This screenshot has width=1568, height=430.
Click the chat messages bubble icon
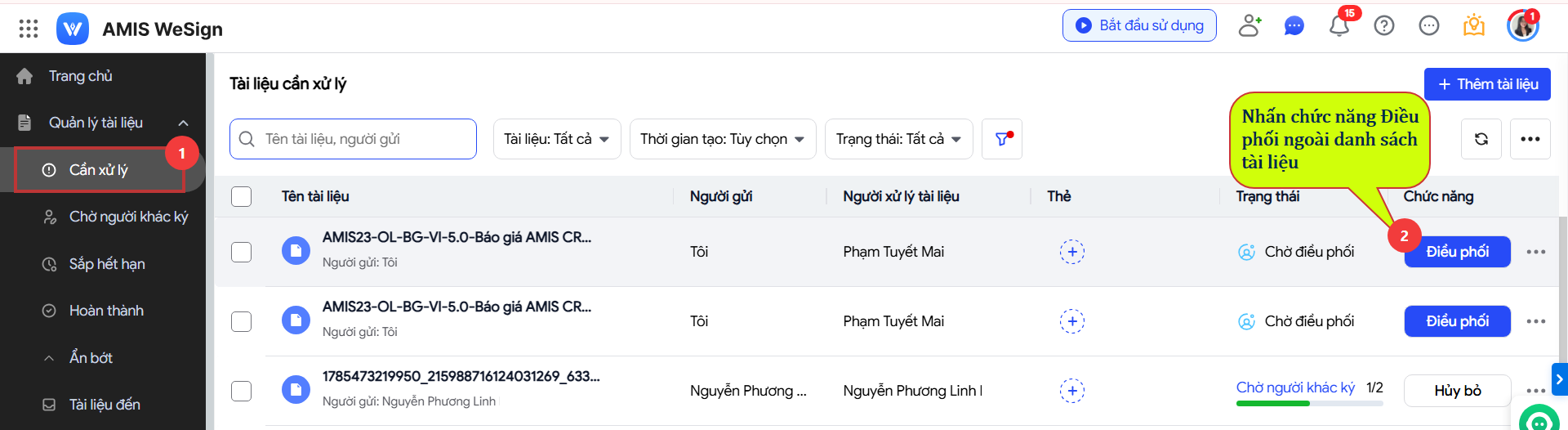(1294, 26)
